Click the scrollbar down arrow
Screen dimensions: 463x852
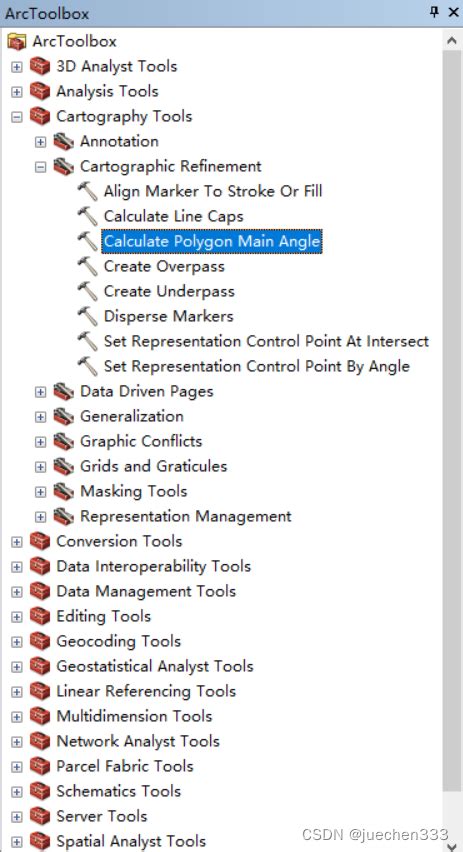tap(452, 844)
